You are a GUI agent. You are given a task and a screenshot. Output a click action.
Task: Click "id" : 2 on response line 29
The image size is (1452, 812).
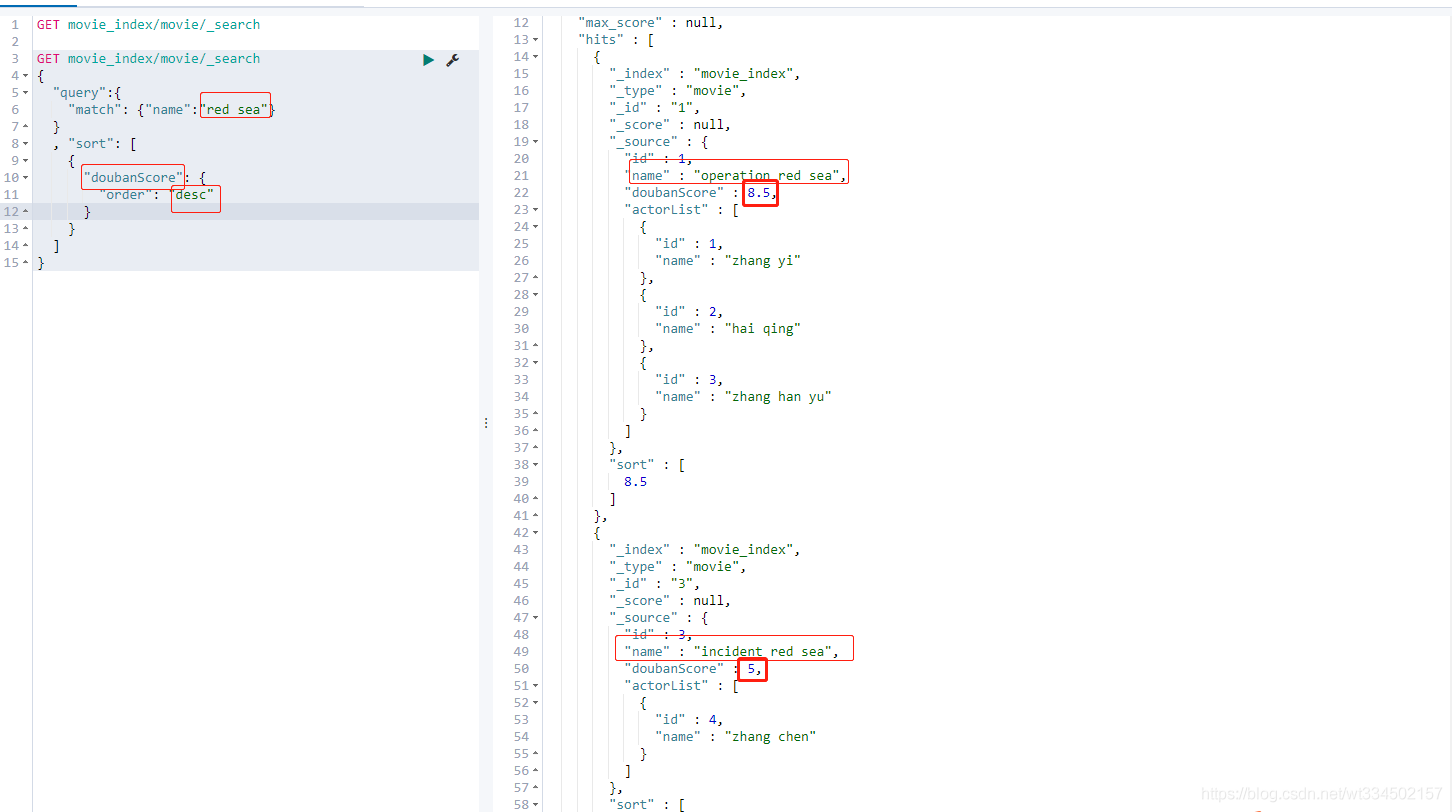tap(689, 312)
